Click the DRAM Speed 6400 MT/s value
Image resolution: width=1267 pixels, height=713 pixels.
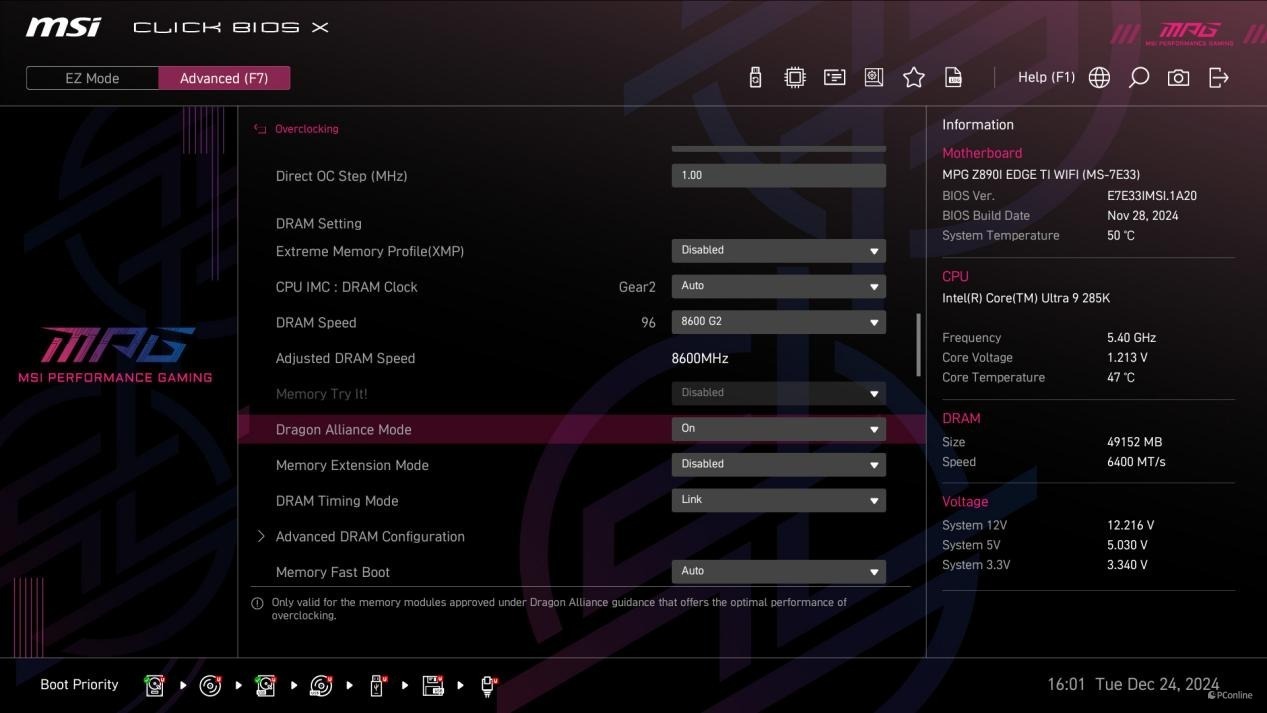pos(1136,462)
